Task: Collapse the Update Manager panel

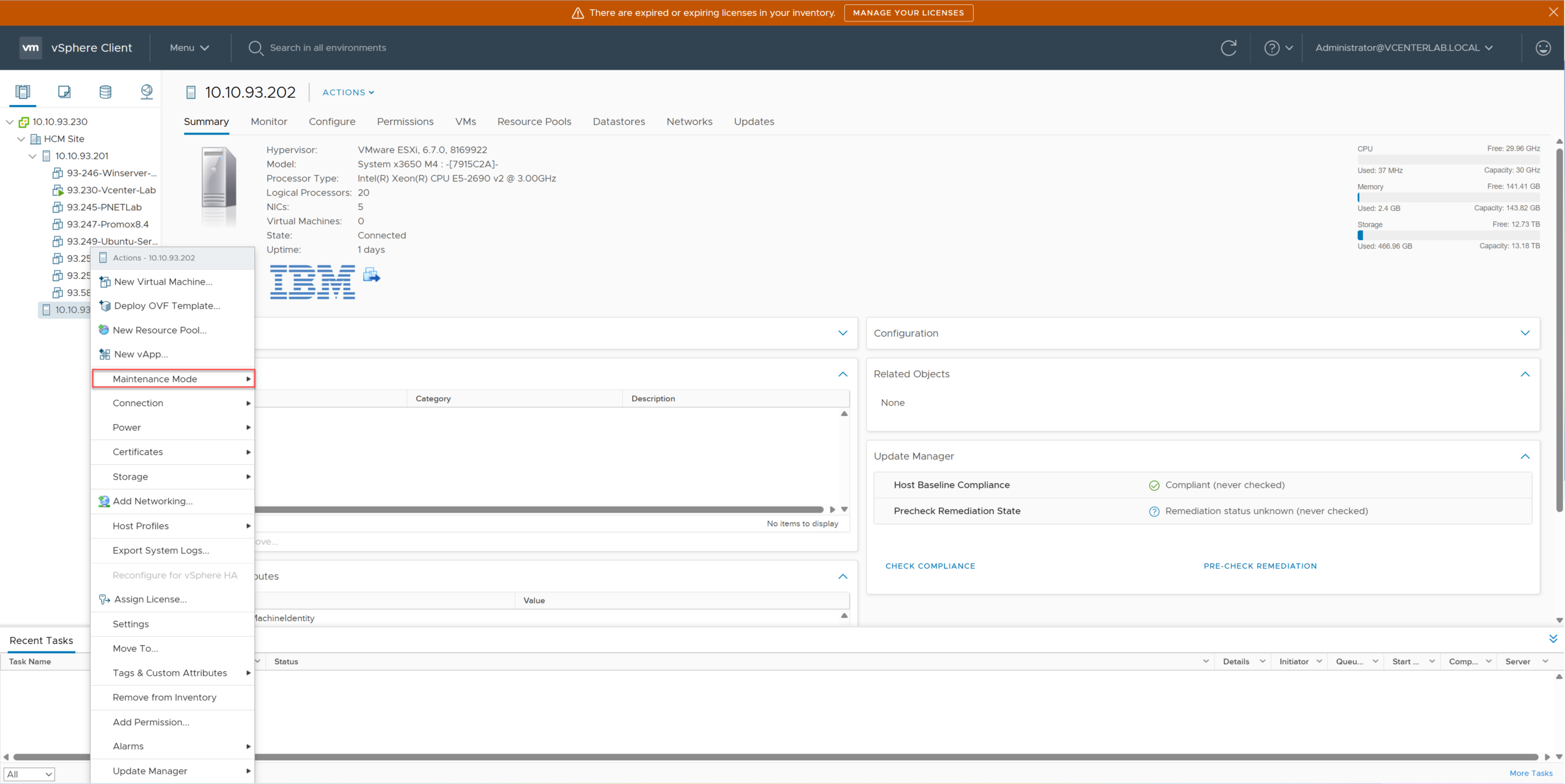Action: 1525,456
